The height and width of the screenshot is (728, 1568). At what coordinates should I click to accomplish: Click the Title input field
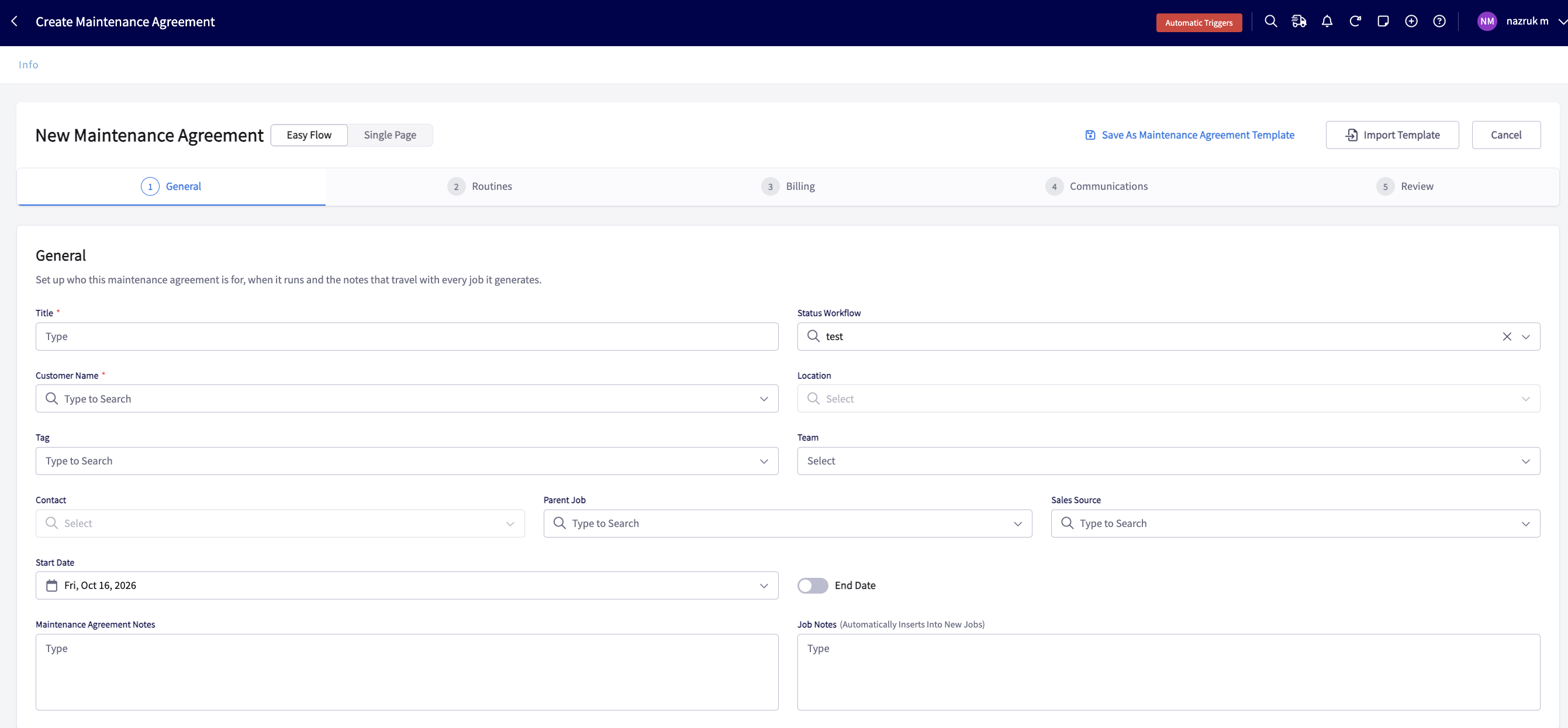pos(406,337)
